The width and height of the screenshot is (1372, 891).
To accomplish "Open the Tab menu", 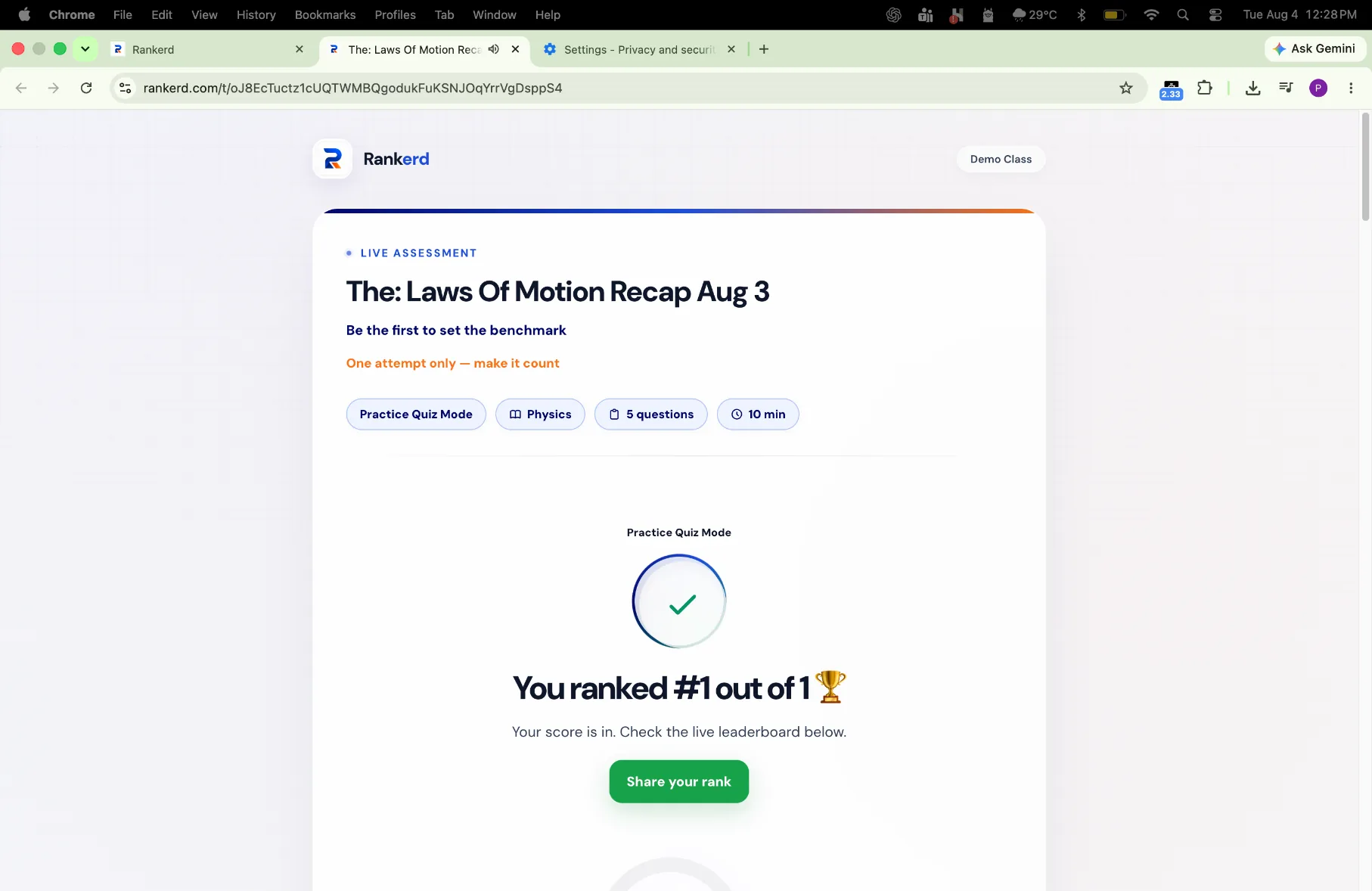I will coord(445,14).
